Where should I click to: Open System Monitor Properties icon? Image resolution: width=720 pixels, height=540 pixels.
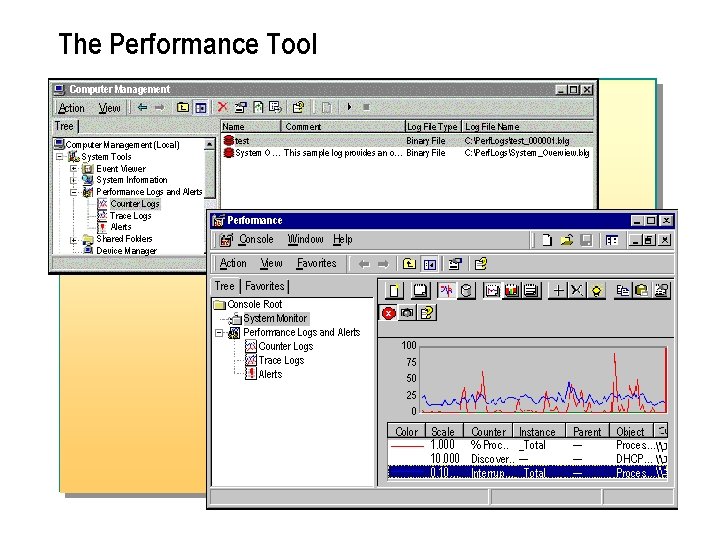[x=661, y=291]
